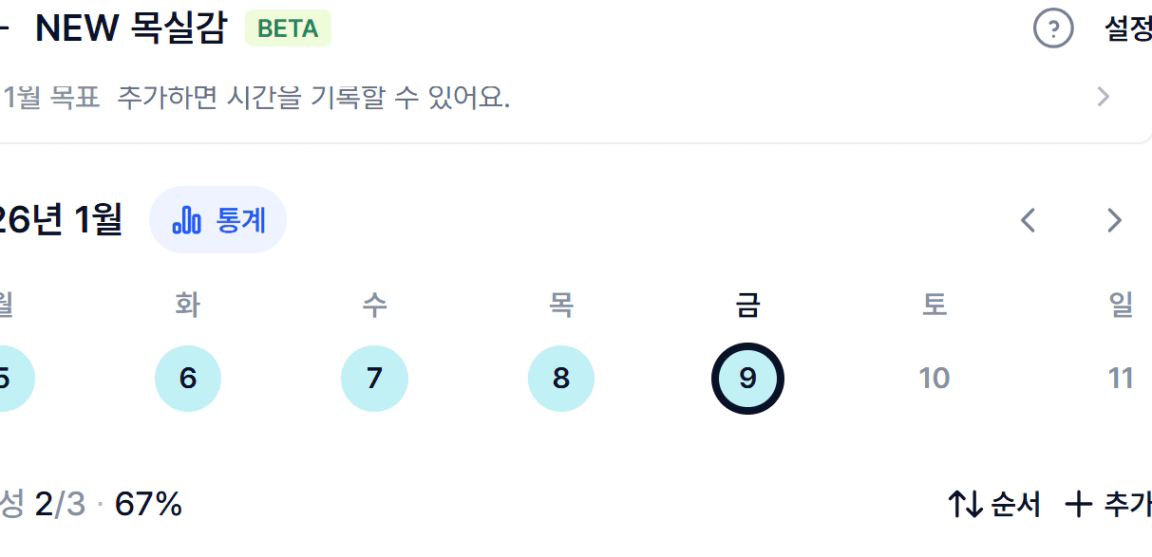Click the 추가 add button
Viewport: 1152px width, 557px height.
(x=1108, y=505)
